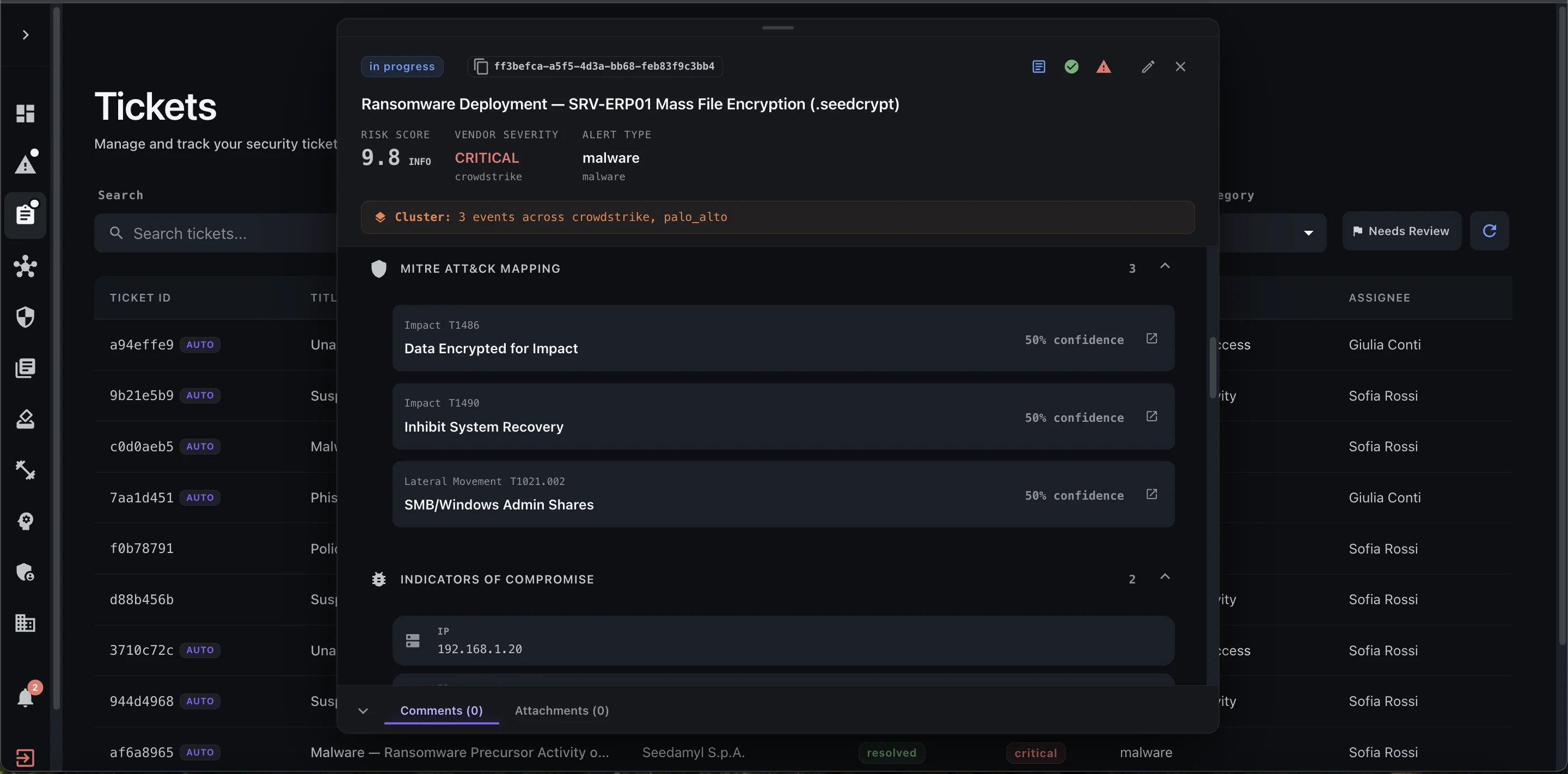This screenshot has height=774, width=1568.
Task: Sort by the ASSIGNEE column header
Action: pyautogui.click(x=1379, y=298)
